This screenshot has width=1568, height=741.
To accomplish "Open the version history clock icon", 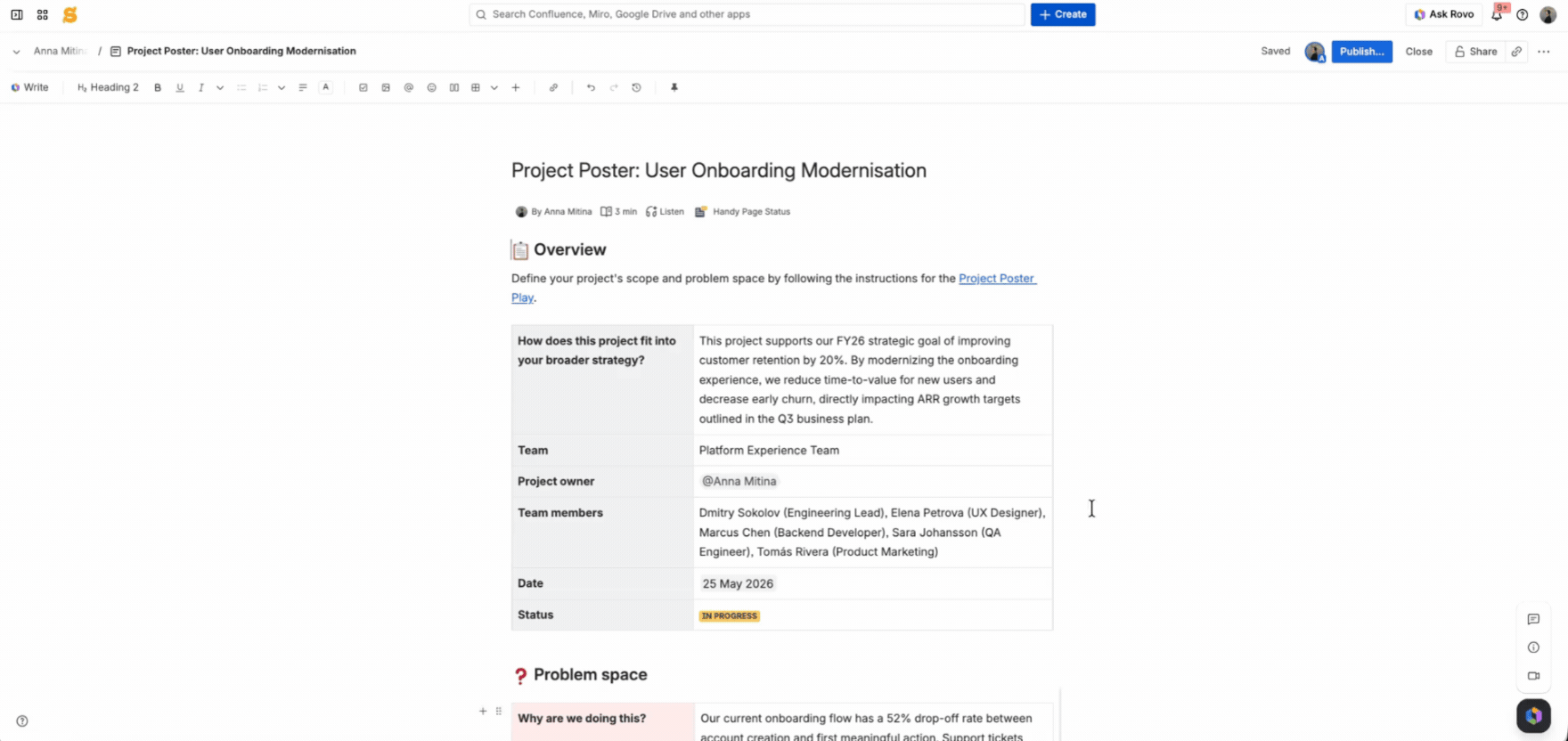I will tap(636, 87).
